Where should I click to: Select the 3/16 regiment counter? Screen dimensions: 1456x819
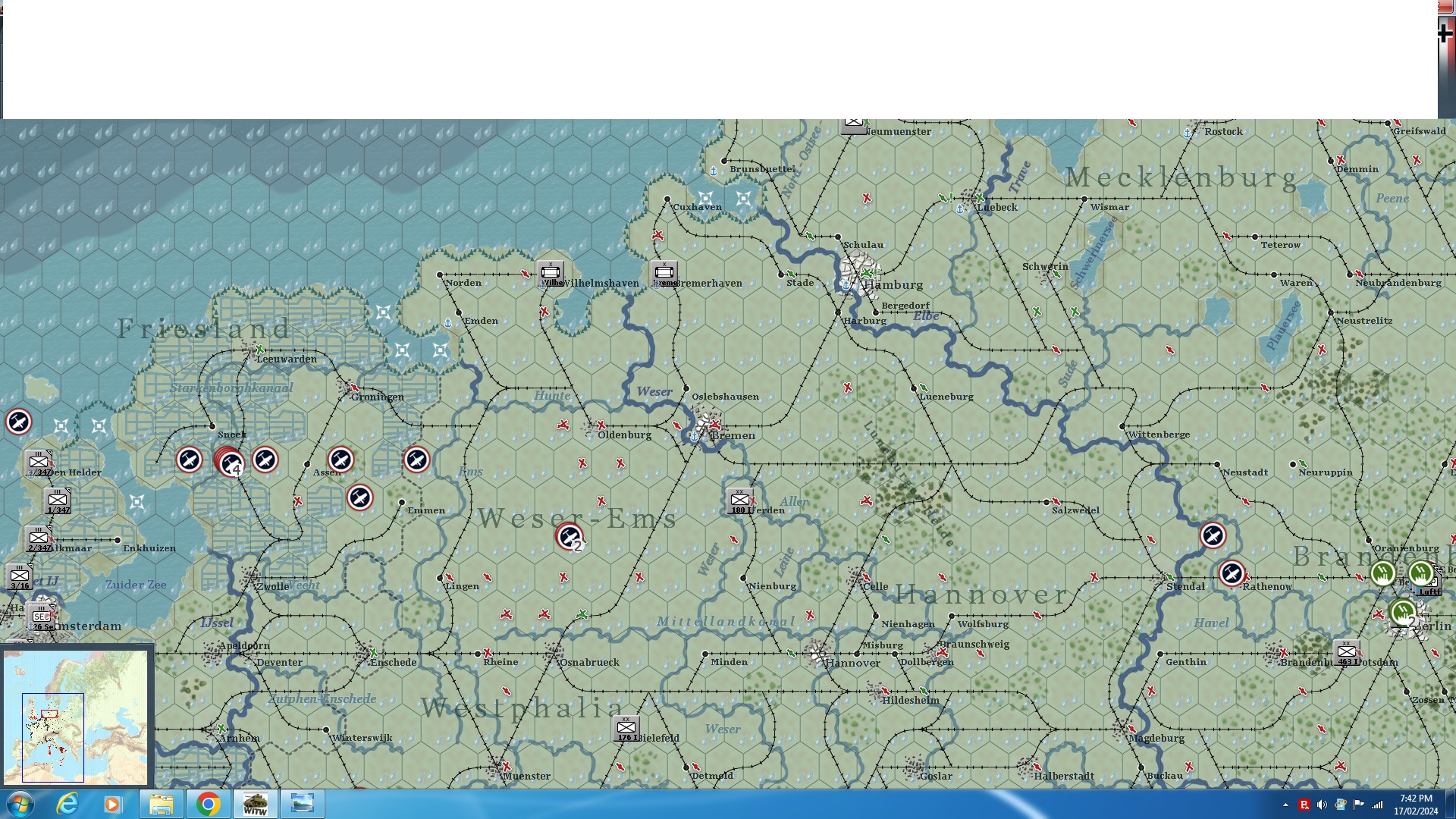[x=20, y=576]
